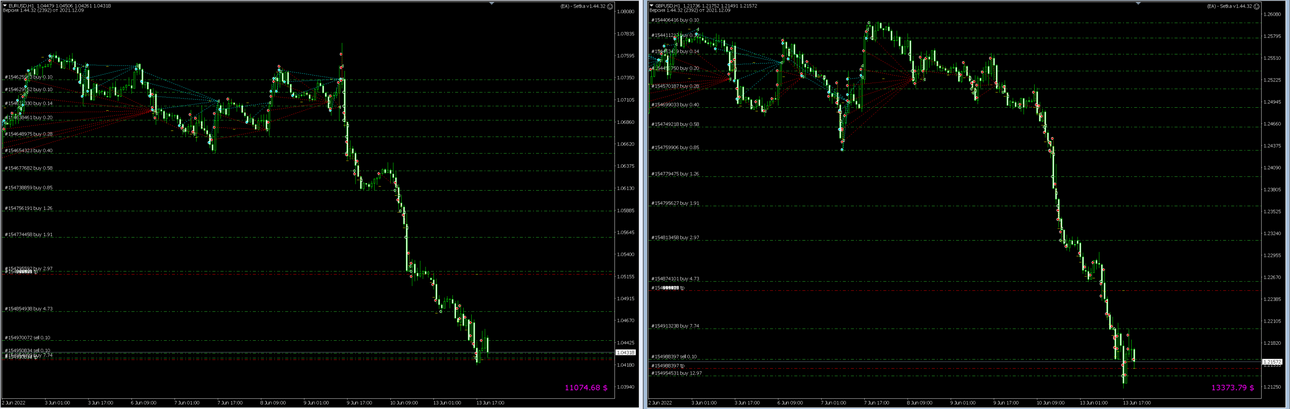
Task: Select EURUSD order #154648975 buy 0.28
Action: tap(28, 133)
